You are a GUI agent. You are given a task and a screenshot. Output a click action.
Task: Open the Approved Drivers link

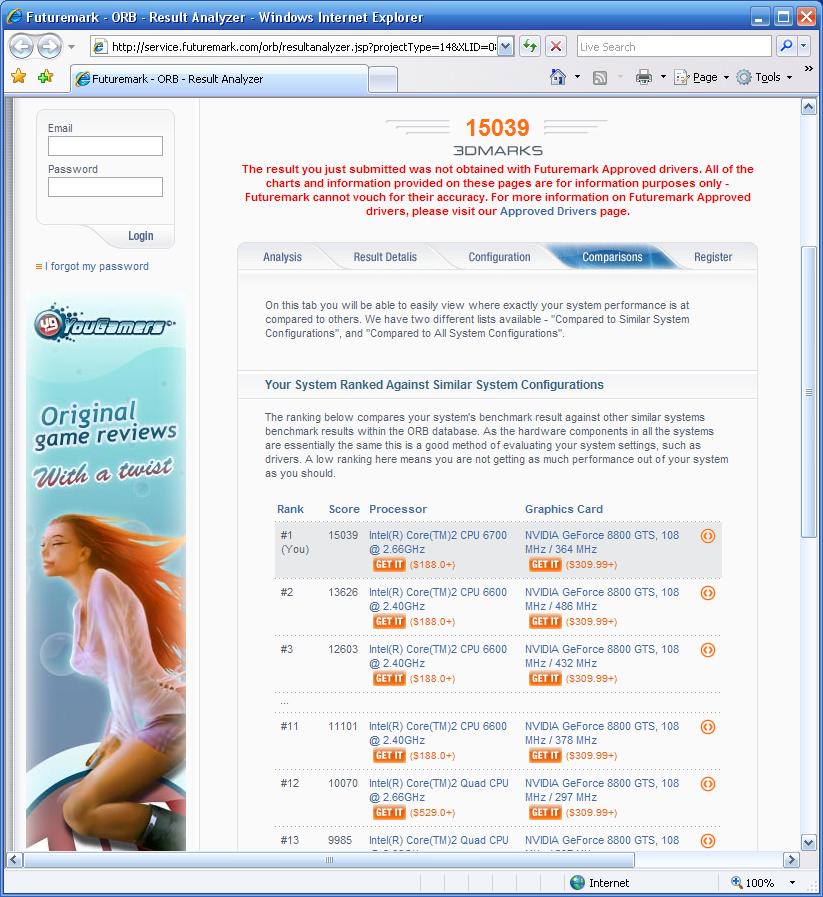tap(547, 211)
